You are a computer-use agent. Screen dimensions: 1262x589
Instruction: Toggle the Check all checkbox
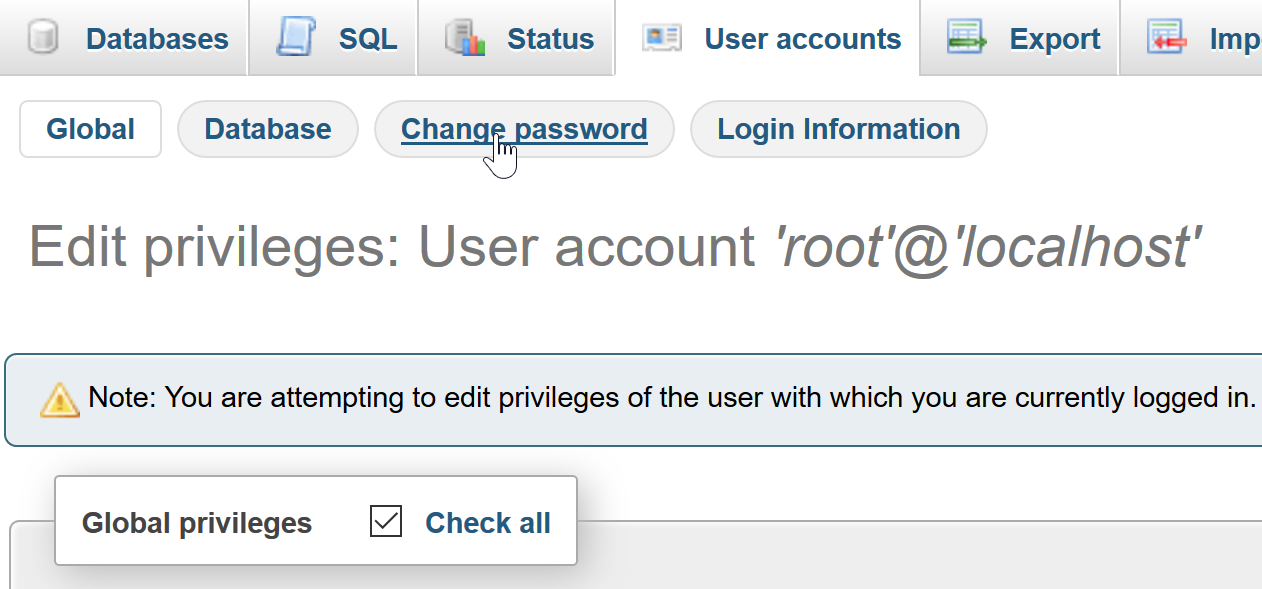[386, 522]
